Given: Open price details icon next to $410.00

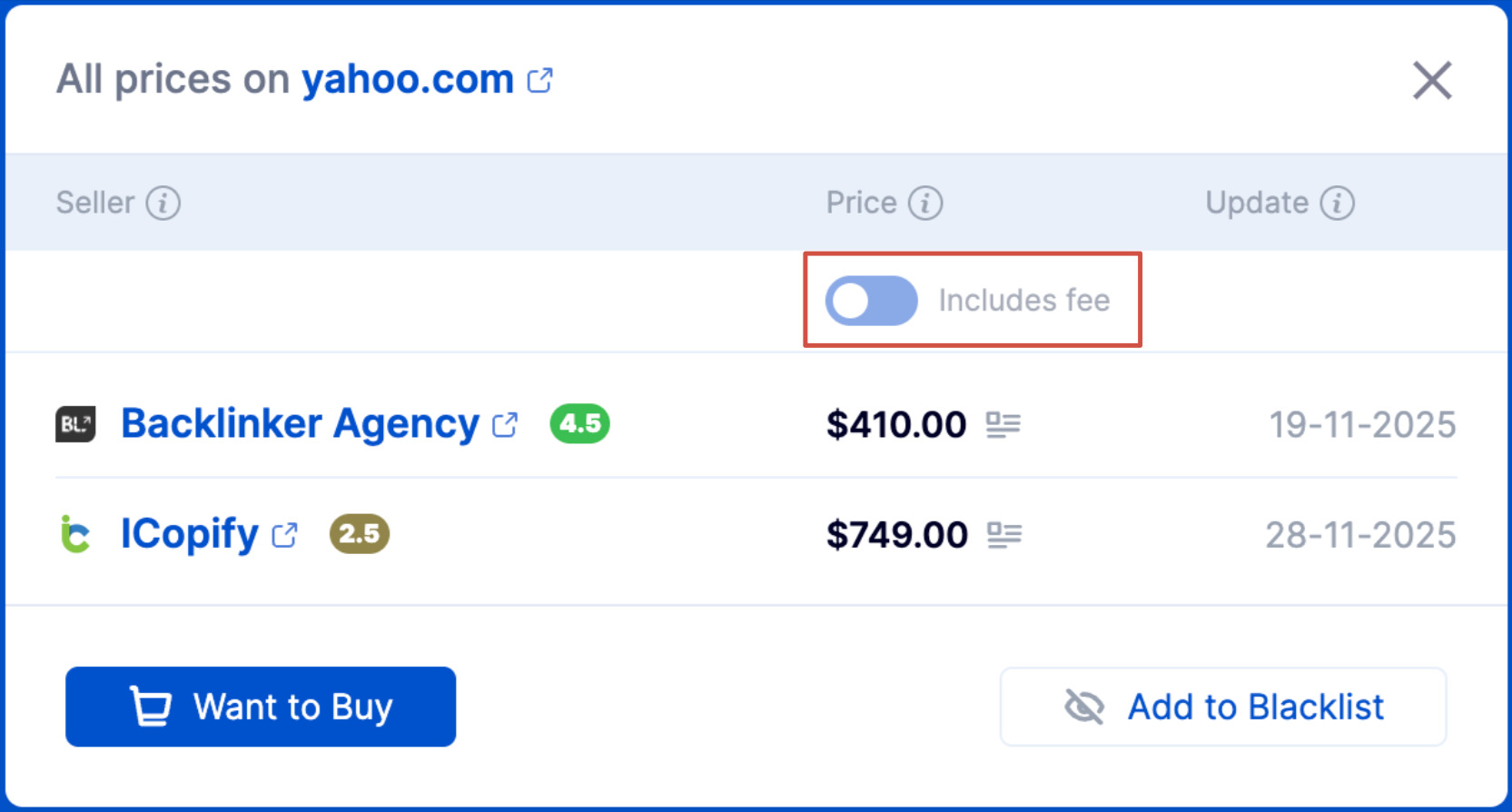Looking at the screenshot, I should [x=1004, y=424].
